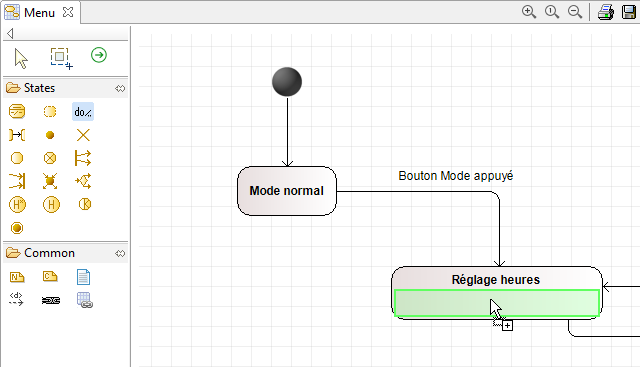This screenshot has width=640, height=367.
Task: Select the bullseye final state tool
Action: point(17,228)
